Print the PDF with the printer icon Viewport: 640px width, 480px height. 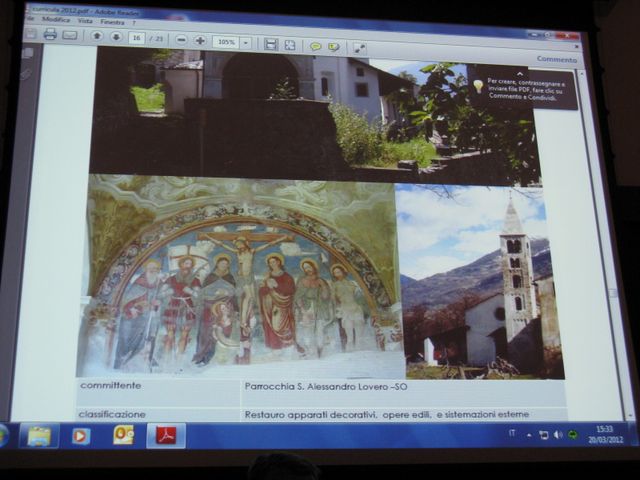tap(50, 34)
